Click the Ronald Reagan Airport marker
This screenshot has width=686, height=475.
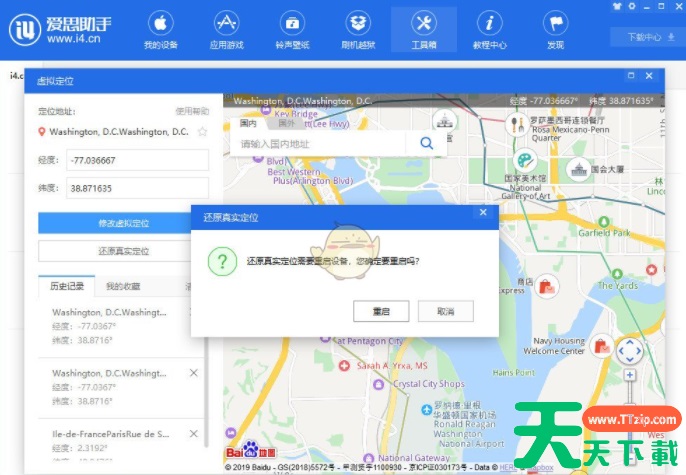[x=427, y=410]
